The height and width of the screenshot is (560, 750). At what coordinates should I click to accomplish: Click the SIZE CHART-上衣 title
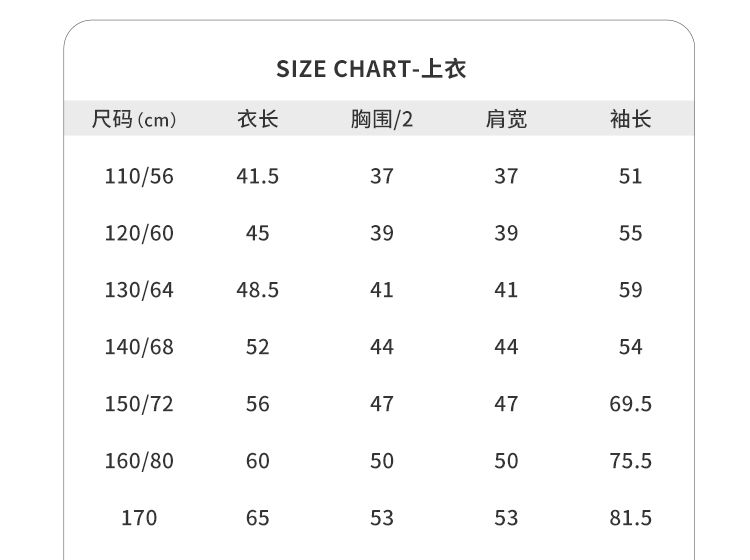[x=371, y=69]
